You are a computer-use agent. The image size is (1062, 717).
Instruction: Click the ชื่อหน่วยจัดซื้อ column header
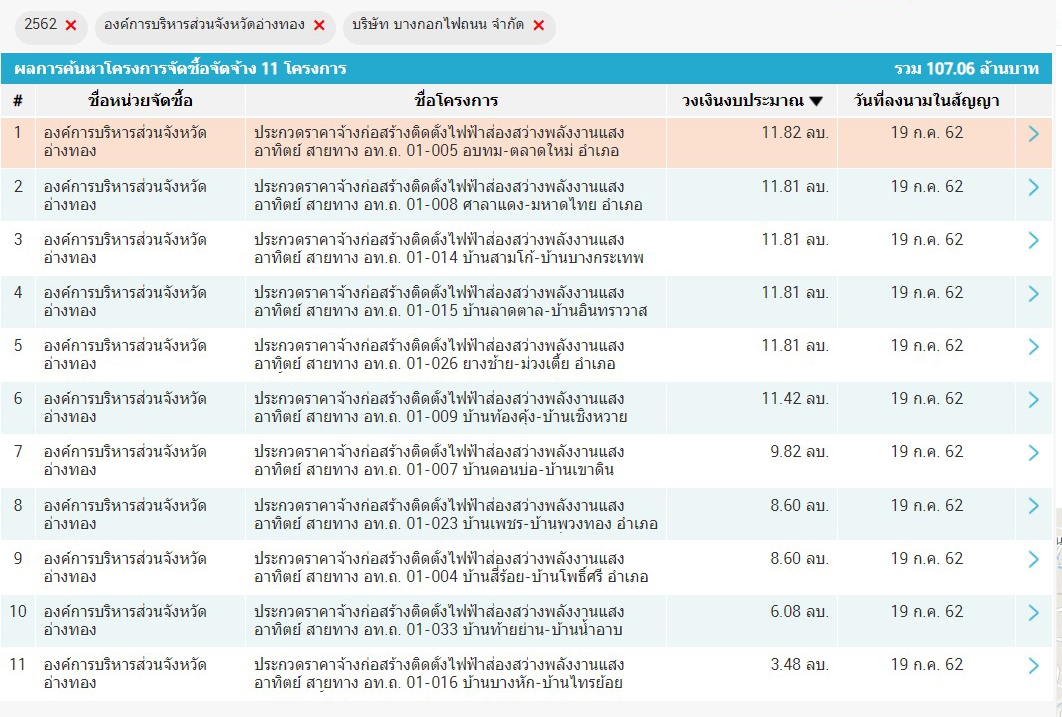(140, 101)
